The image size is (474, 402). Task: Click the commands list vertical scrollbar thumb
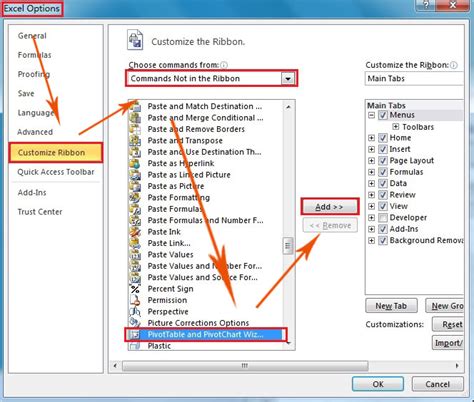288,246
